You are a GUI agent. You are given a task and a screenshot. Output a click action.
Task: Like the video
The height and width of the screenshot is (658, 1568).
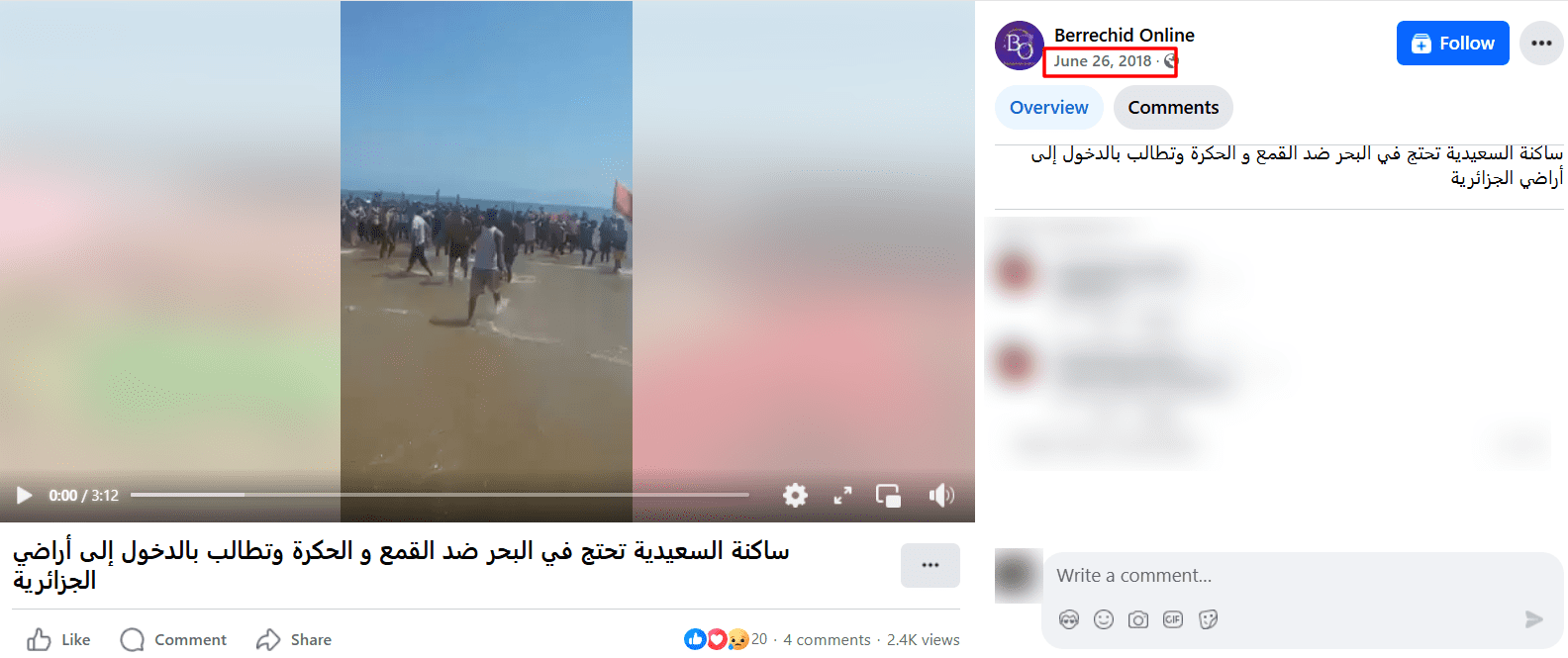(x=58, y=639)
